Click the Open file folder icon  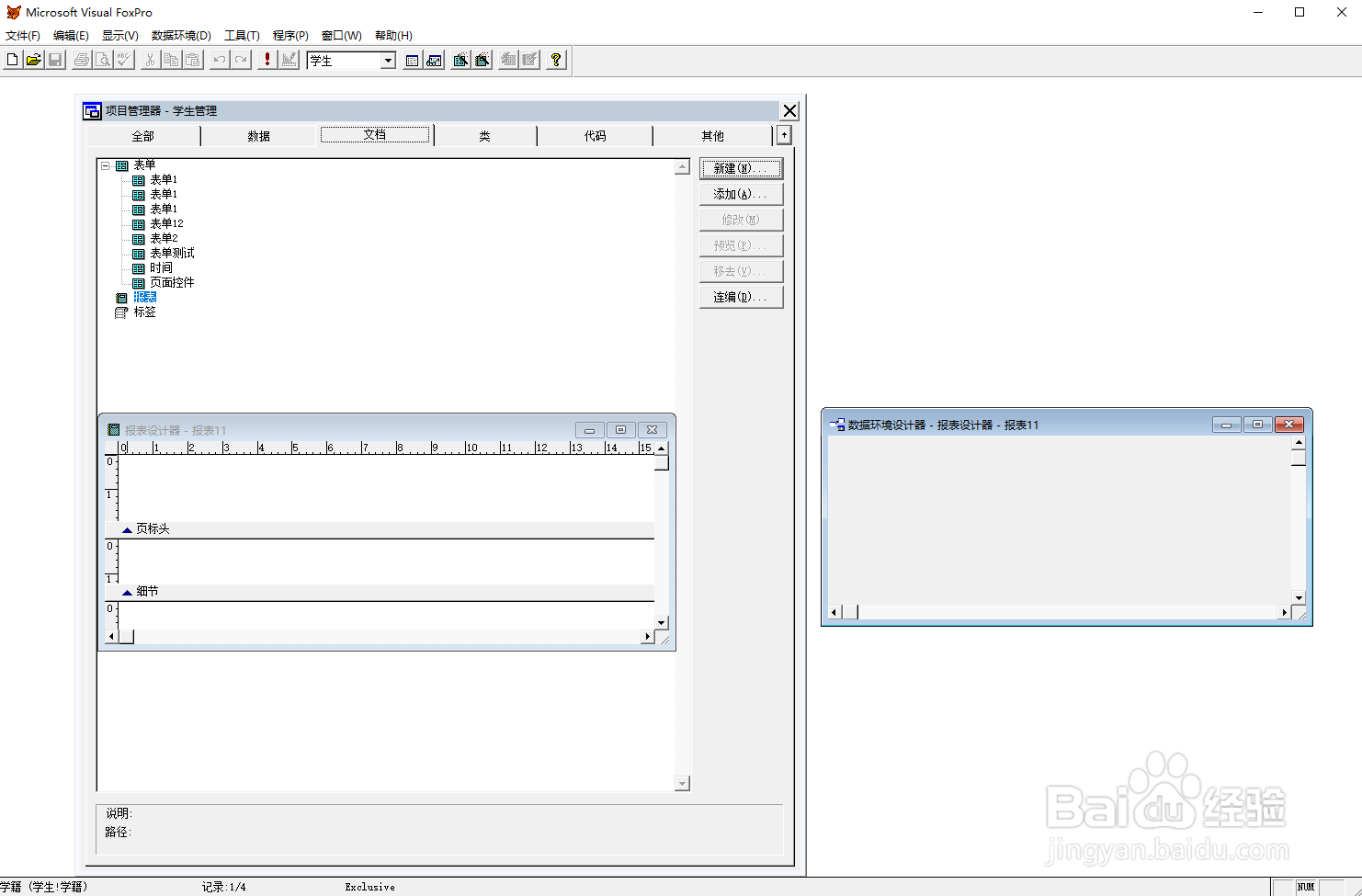[33, 60]
